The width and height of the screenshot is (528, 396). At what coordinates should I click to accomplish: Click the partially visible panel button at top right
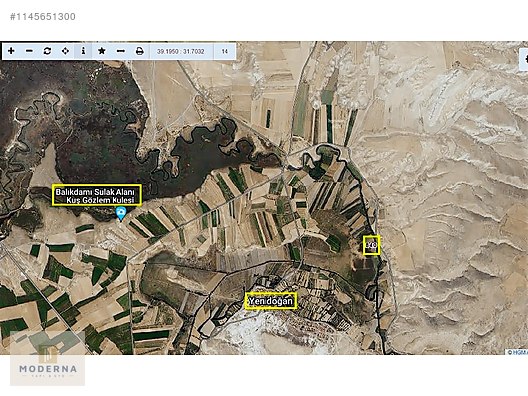(x=524, y=59)
